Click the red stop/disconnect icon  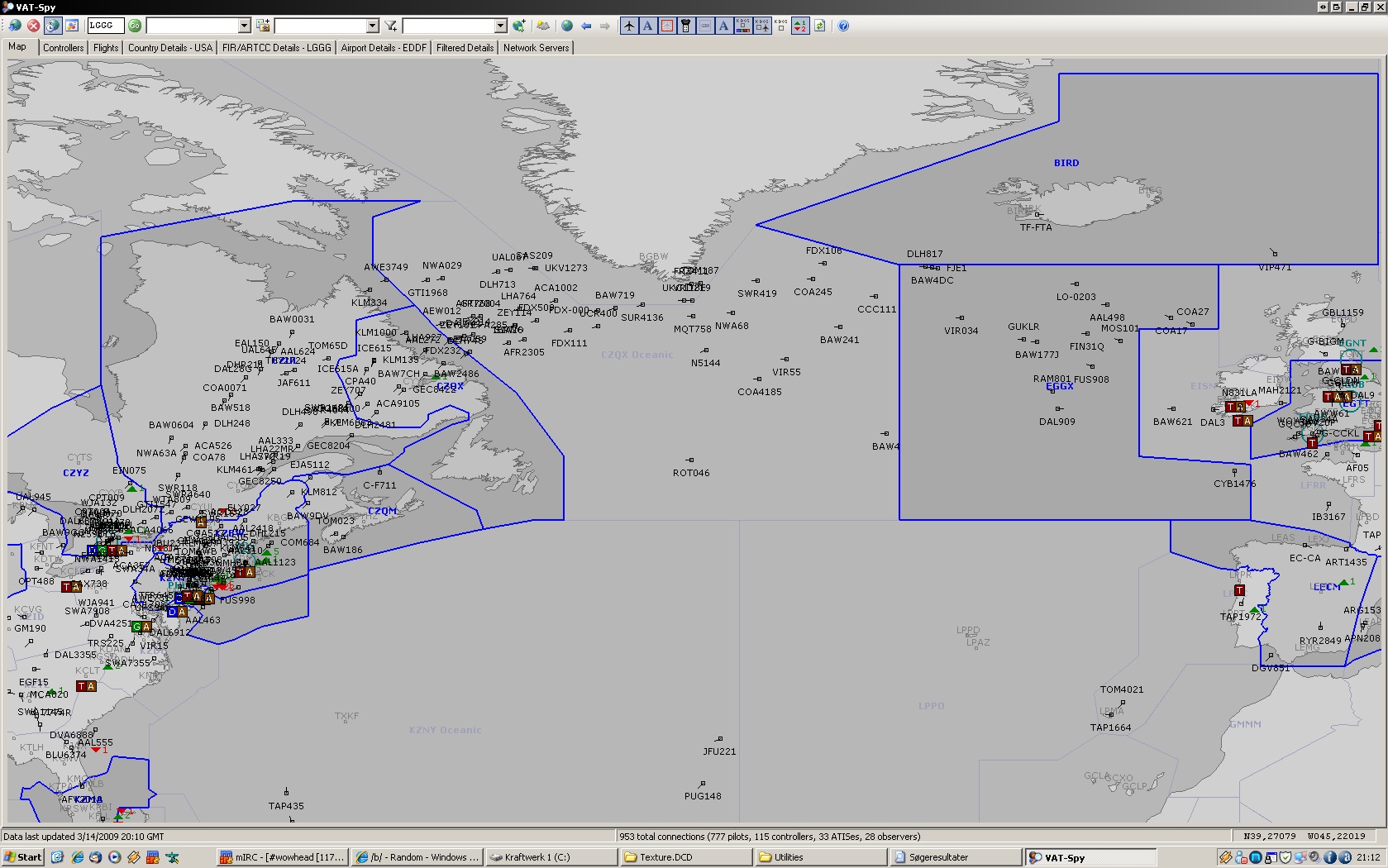pyautogui.click(x=33, y=26)
